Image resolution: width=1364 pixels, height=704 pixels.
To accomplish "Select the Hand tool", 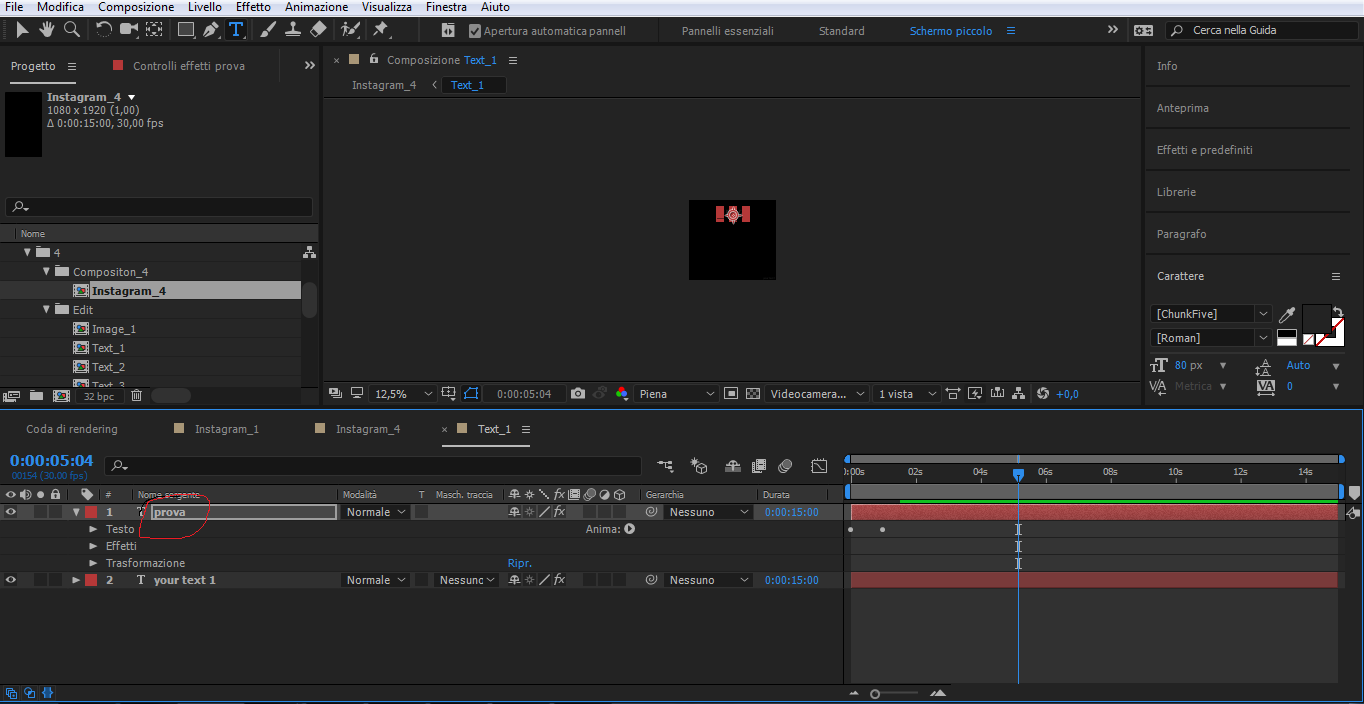I will (x=46, y=31).
